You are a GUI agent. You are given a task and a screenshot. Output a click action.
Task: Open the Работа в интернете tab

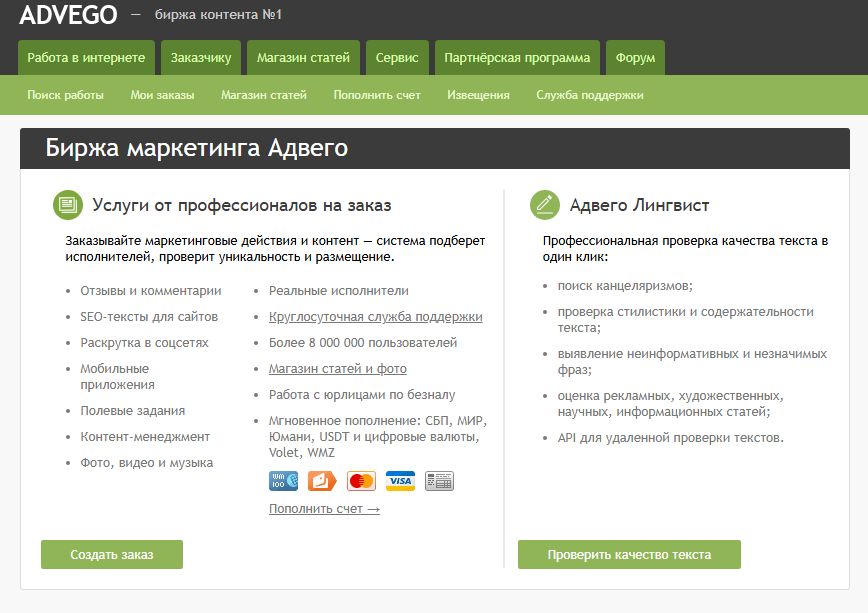(x=86, y=58)
